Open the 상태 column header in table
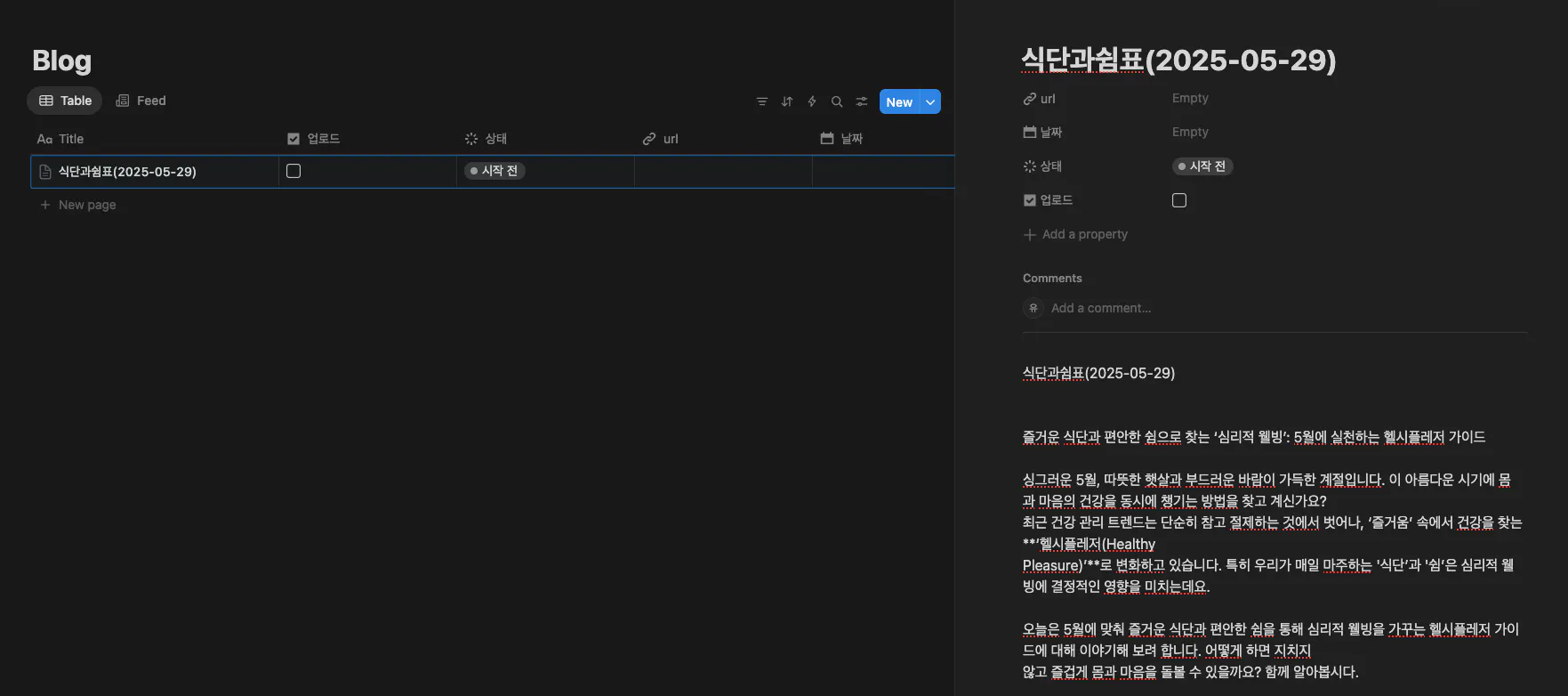Screen dimensions: 1568x696 486,139
